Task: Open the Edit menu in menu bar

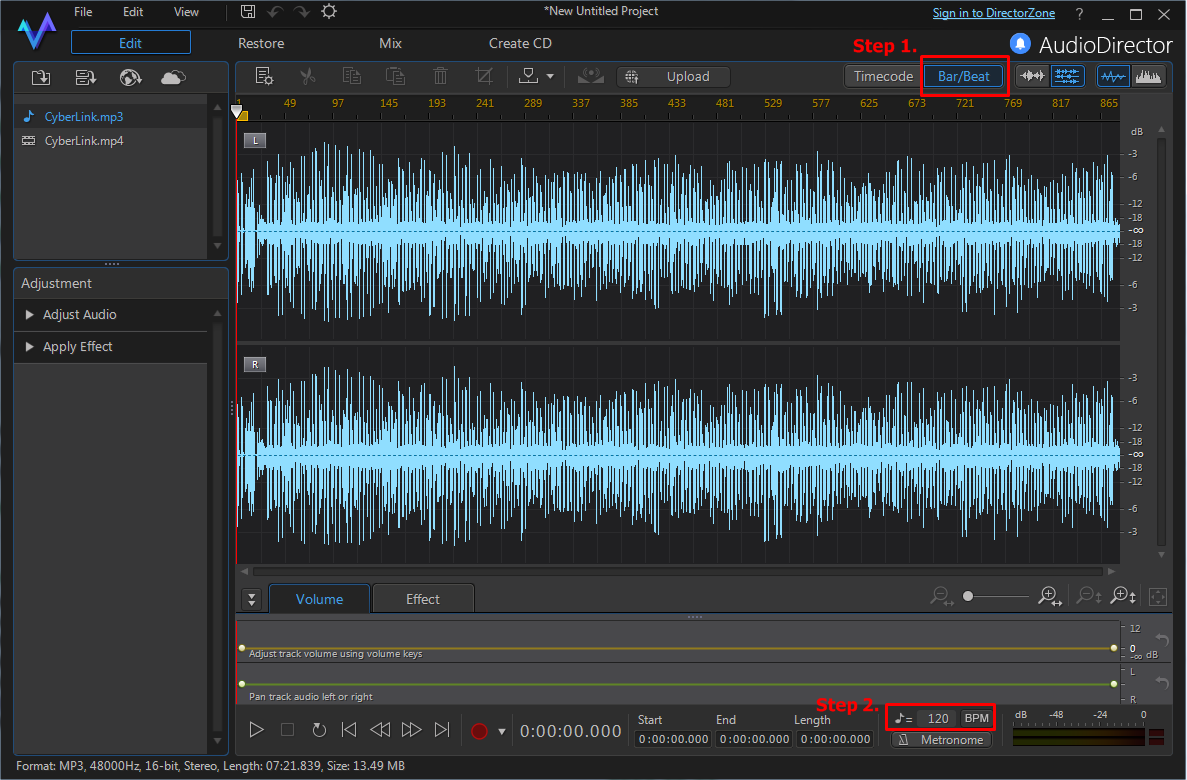Action: (x=133, y=11)
